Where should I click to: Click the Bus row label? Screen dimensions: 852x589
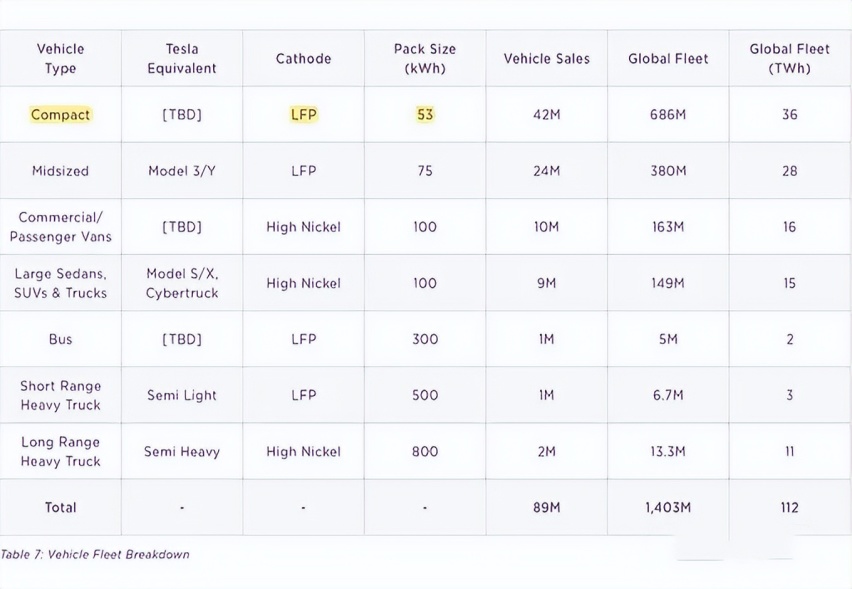click(x=60, y=340)
